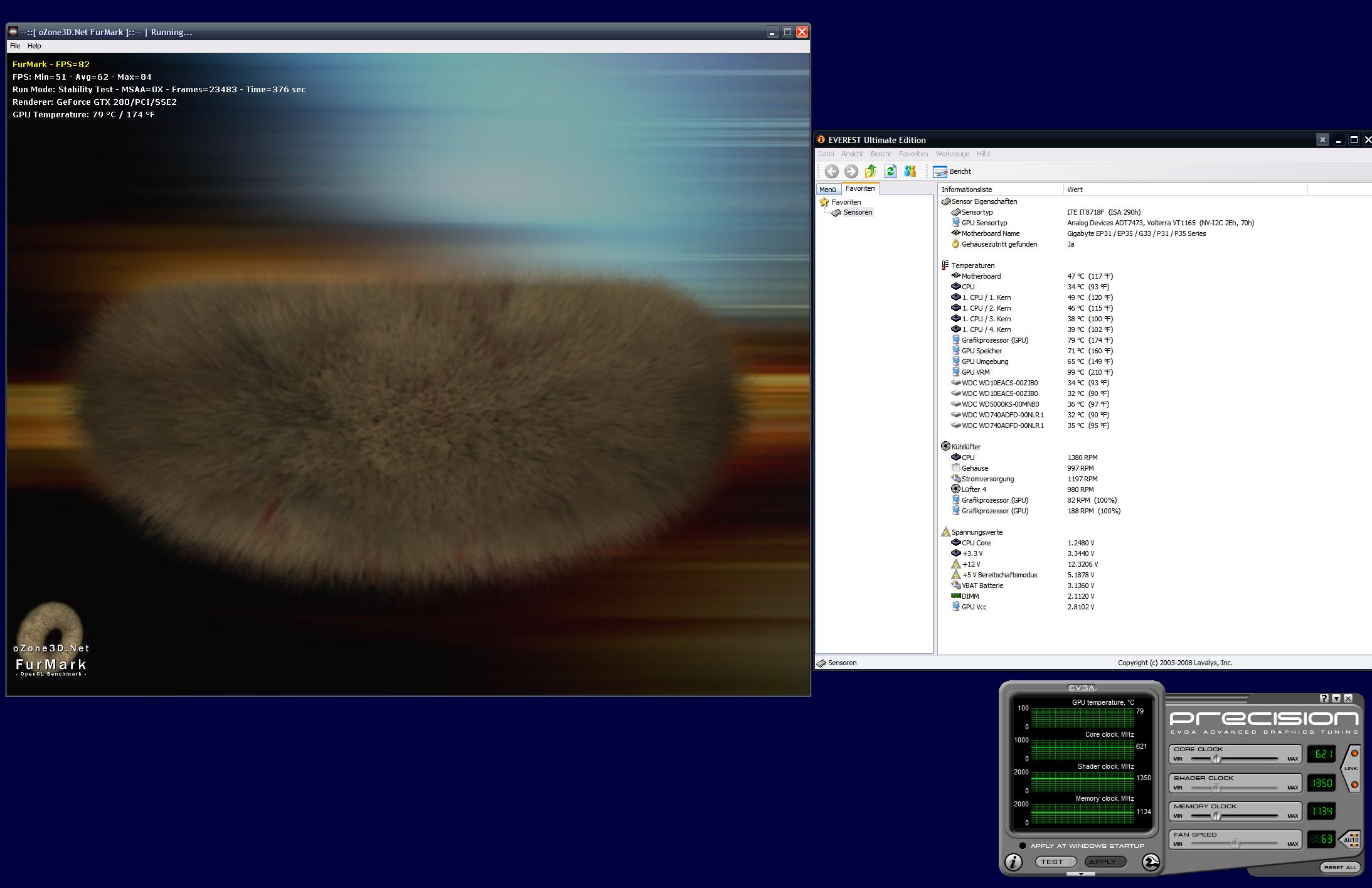Click the Back arrow in EVEREST toolbar
Screen dimensions: 1372x888
point(831,171)
